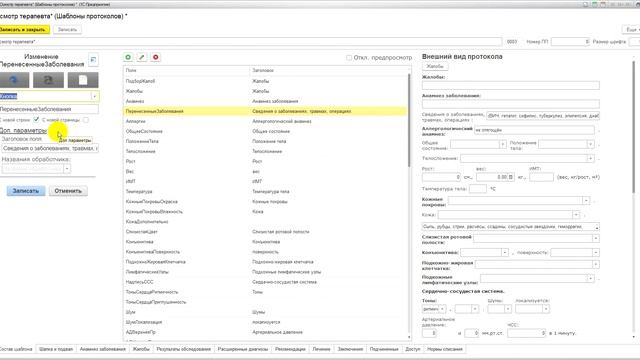This screenshot has width=640, height=360.
Task: Click the 'Заголовок поля' input field
Action: [49, 149]
